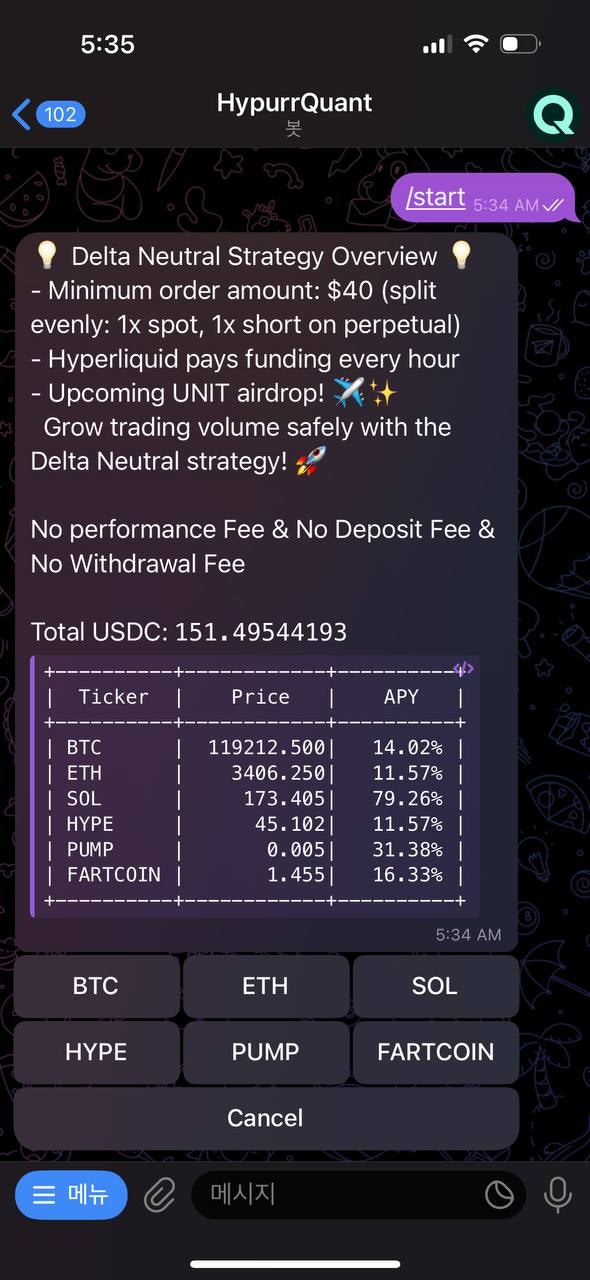The width and height of the screenshot is (590, 1280).
Task: Tap the hamburger icon in the 메뉴 button
Action: 44,1194
